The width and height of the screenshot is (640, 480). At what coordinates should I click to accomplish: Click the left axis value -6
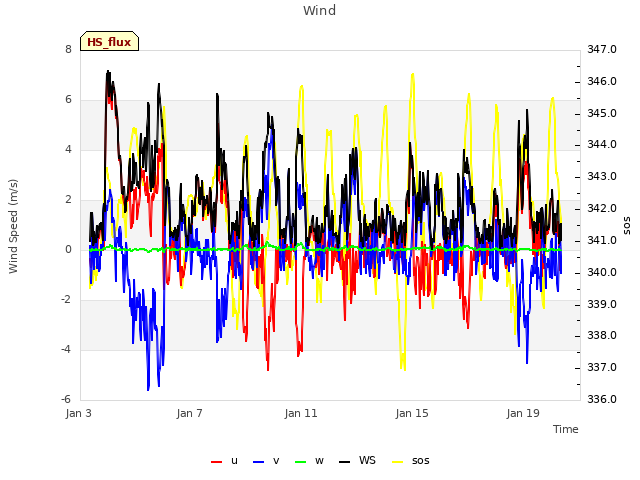[x=66, y=399]
